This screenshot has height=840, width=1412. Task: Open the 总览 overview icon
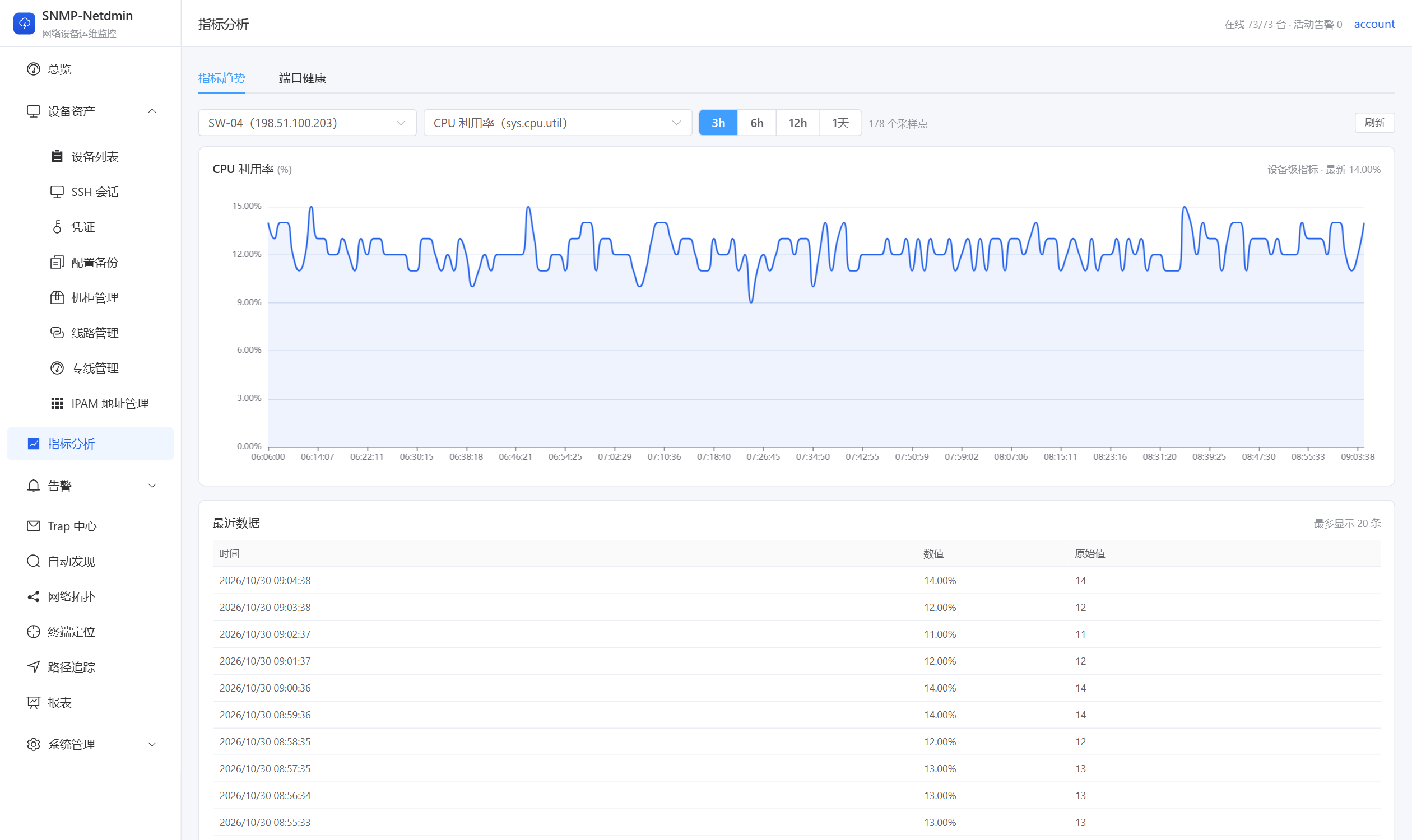click(34, 69)
